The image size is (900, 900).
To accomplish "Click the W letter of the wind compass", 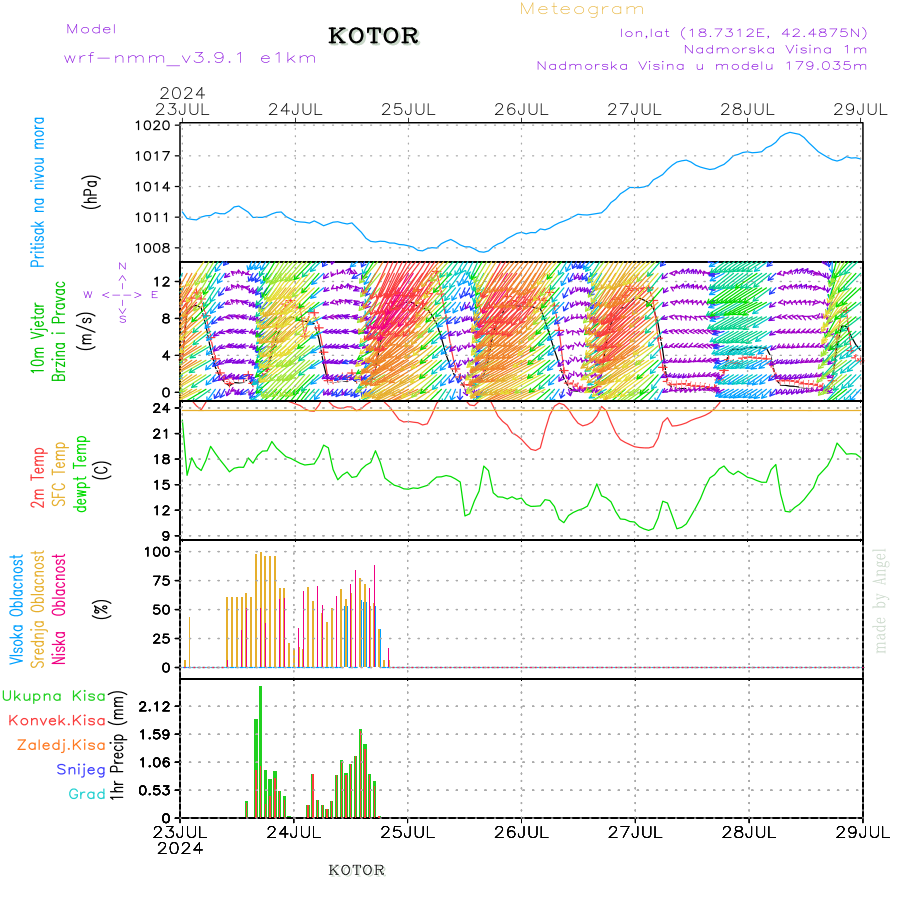I will [x=88, y=295].
